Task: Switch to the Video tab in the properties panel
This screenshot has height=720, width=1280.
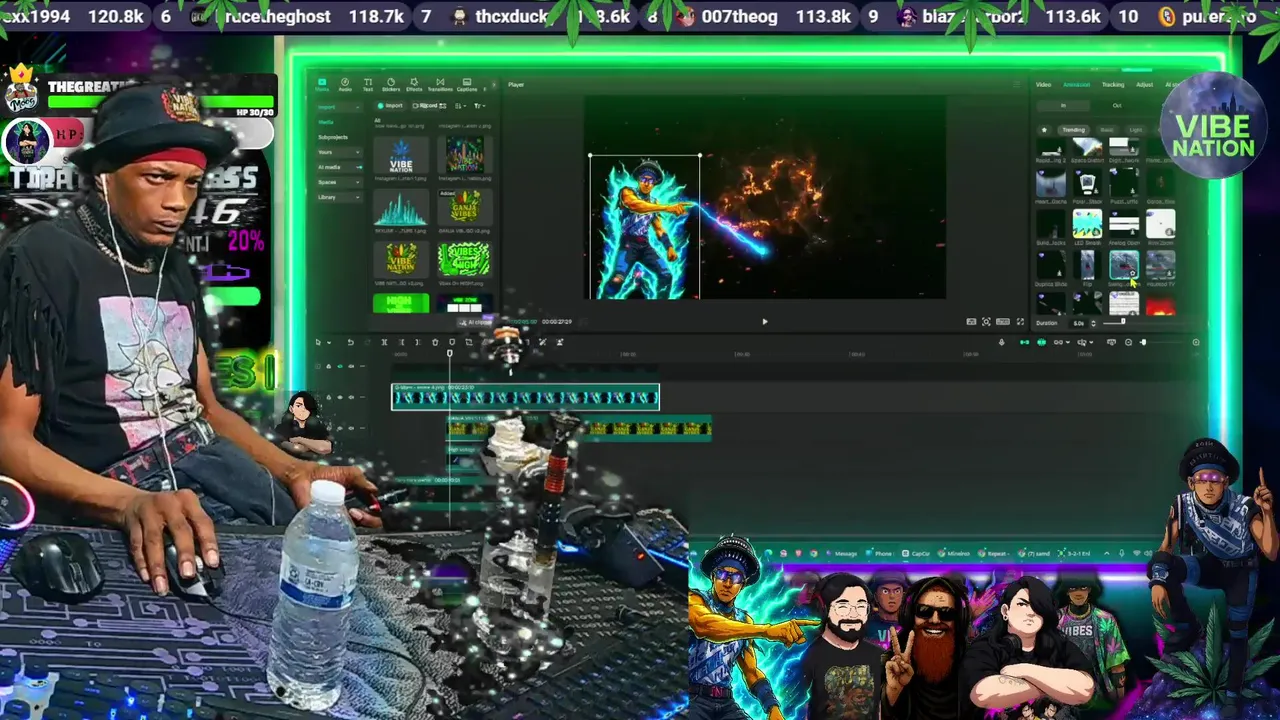Action: [x=1043, y=85]
